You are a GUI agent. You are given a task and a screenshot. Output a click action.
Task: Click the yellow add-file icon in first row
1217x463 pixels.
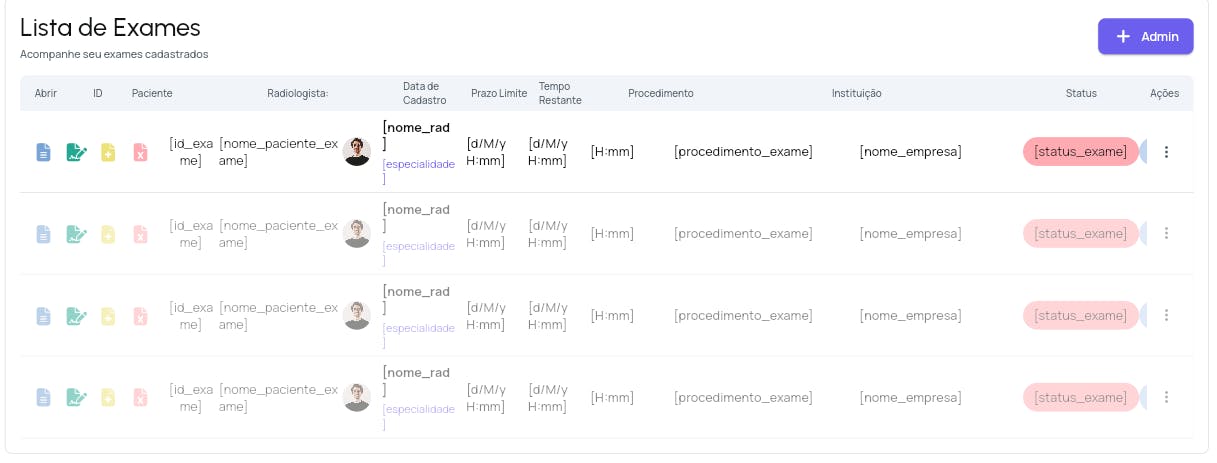[x=108, y=152]
